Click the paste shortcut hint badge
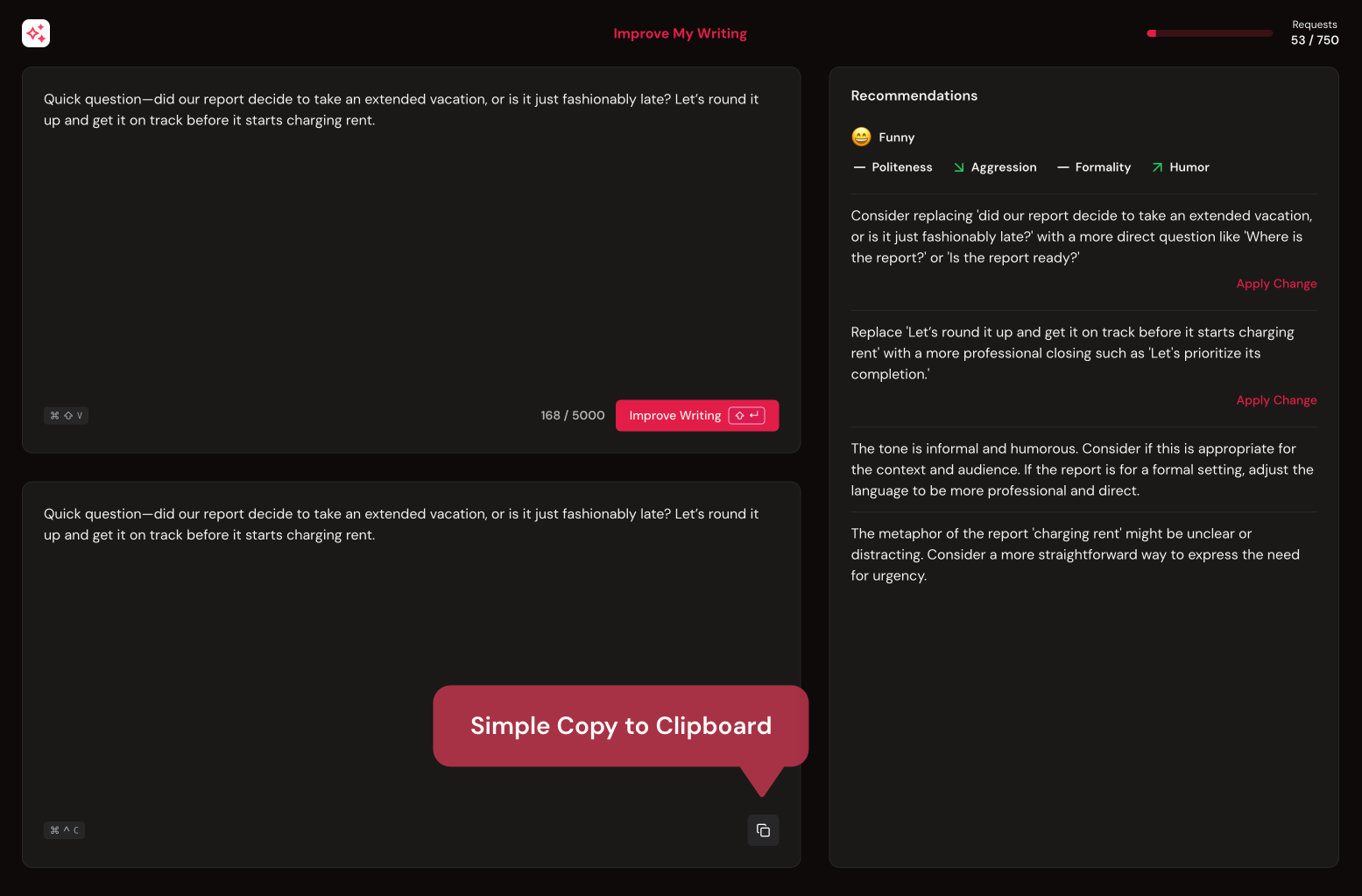This screenshot has width=1362, height=896. [66, 416]
